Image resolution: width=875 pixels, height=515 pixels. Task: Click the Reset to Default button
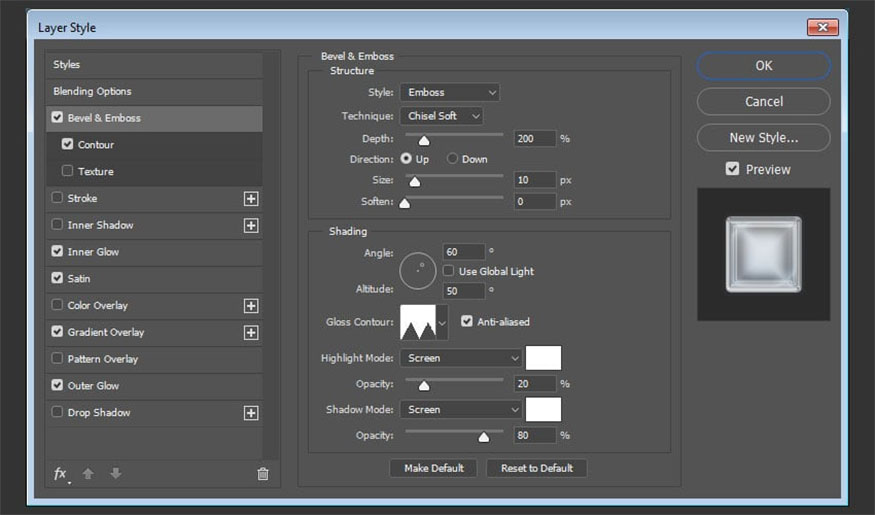tap(536, 468)
